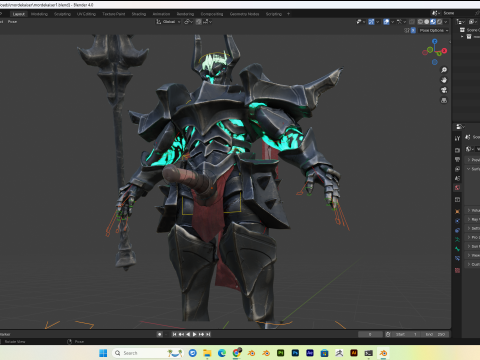Go to the Shading workspace tab
The image size is (480, 360).
(139, 14)
